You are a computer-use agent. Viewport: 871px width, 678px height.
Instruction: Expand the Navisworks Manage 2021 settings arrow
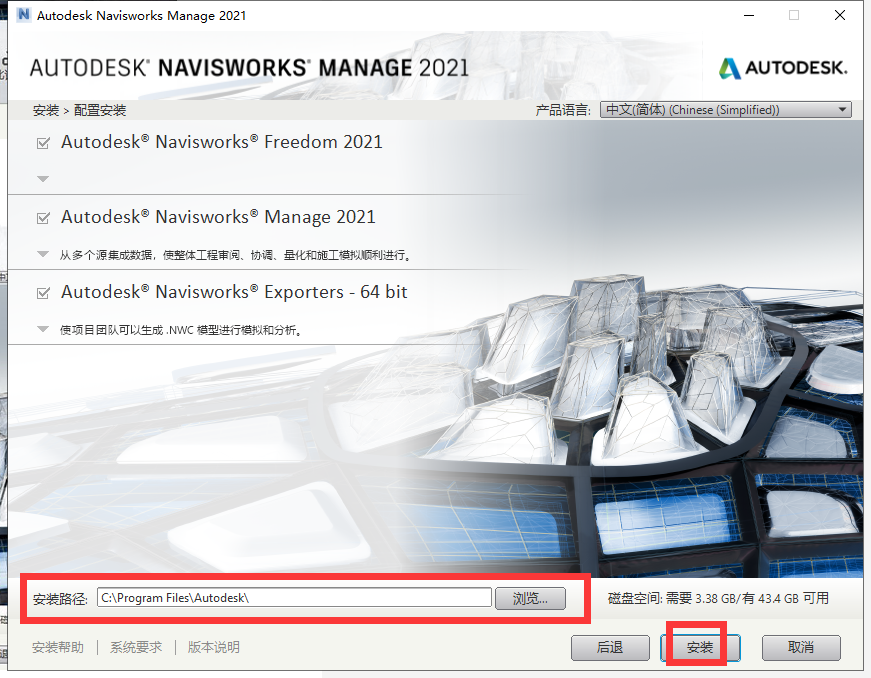pyautogui.click(x=42, y=254)
